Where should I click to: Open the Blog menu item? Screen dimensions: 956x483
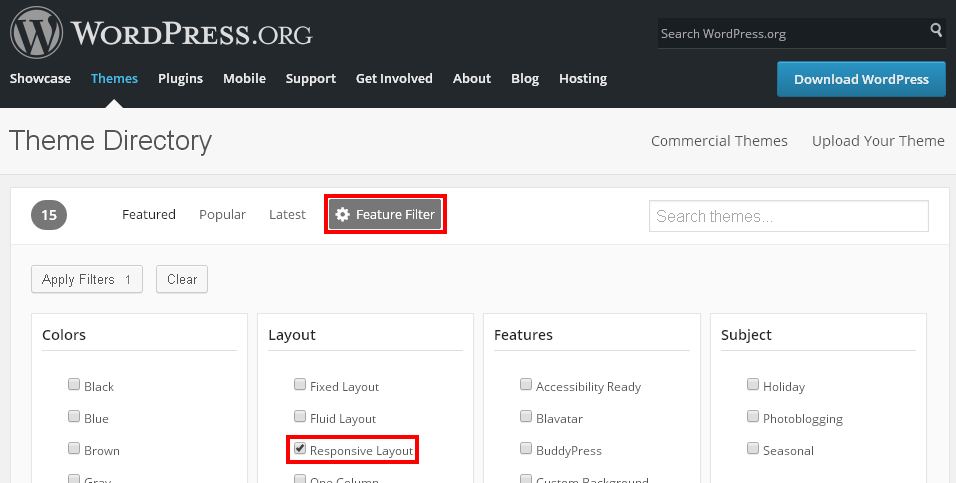pyautogui.click(x=525, y=79)
